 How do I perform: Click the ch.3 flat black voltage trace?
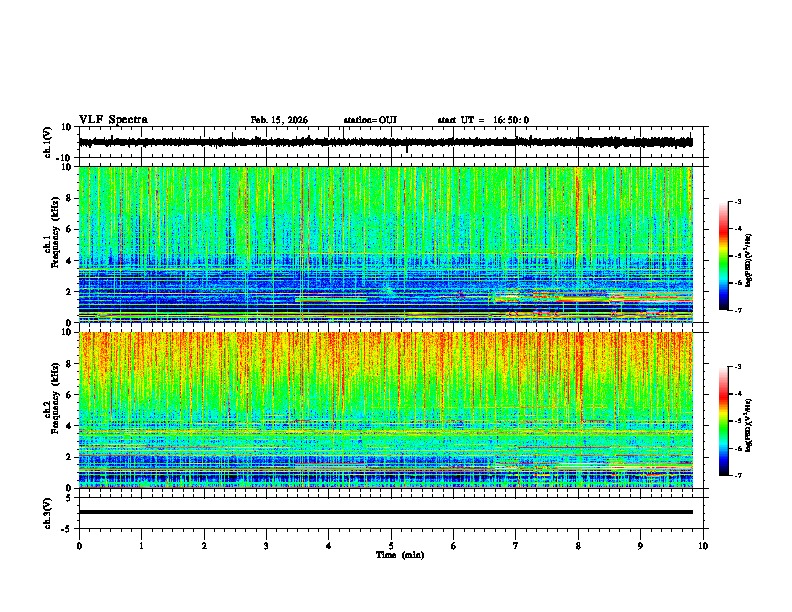(x=385, y=512)
